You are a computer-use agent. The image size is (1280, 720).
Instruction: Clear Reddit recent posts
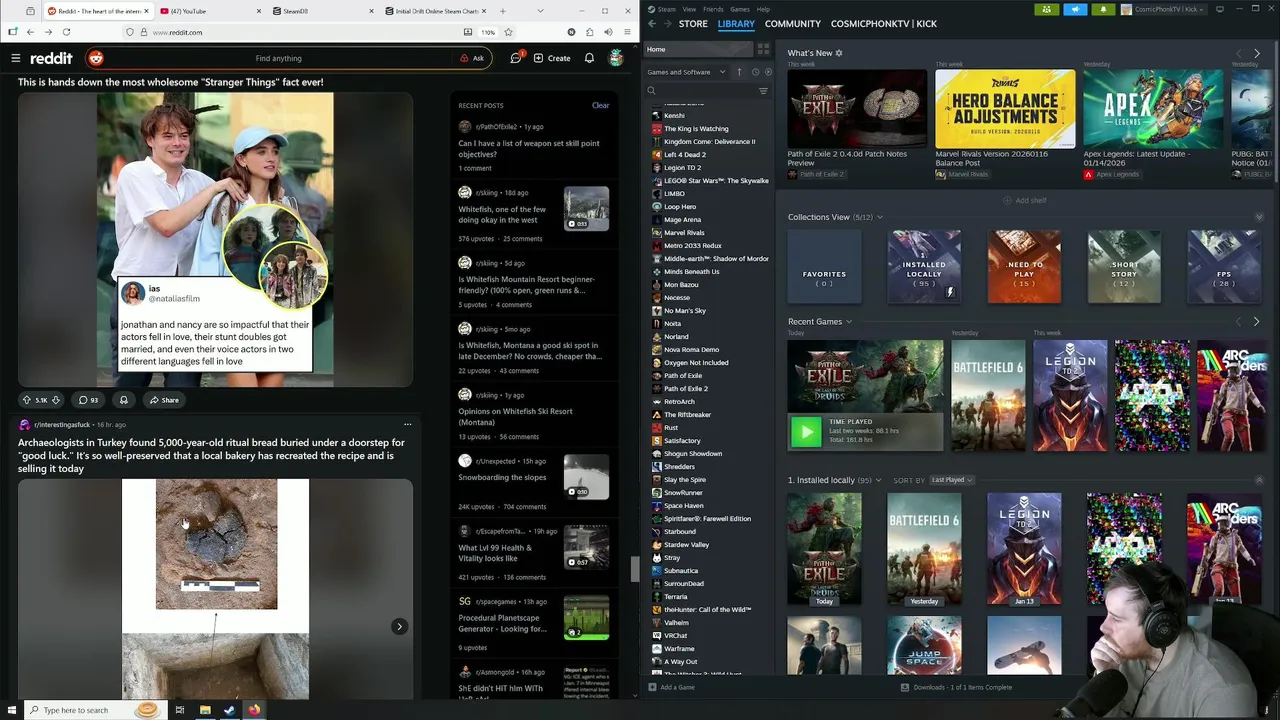pos(600,105)
